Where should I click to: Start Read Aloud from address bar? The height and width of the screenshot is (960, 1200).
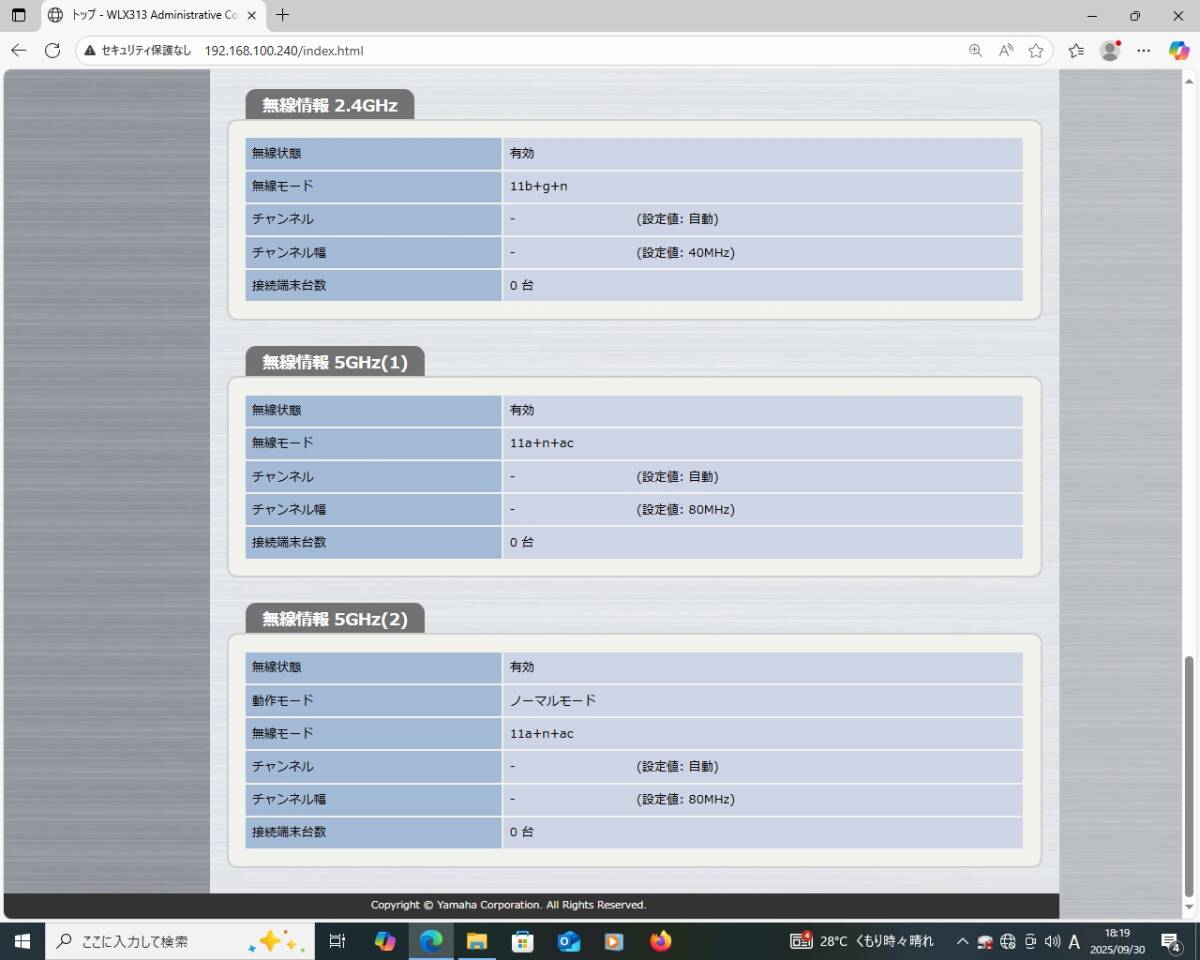1006,50
